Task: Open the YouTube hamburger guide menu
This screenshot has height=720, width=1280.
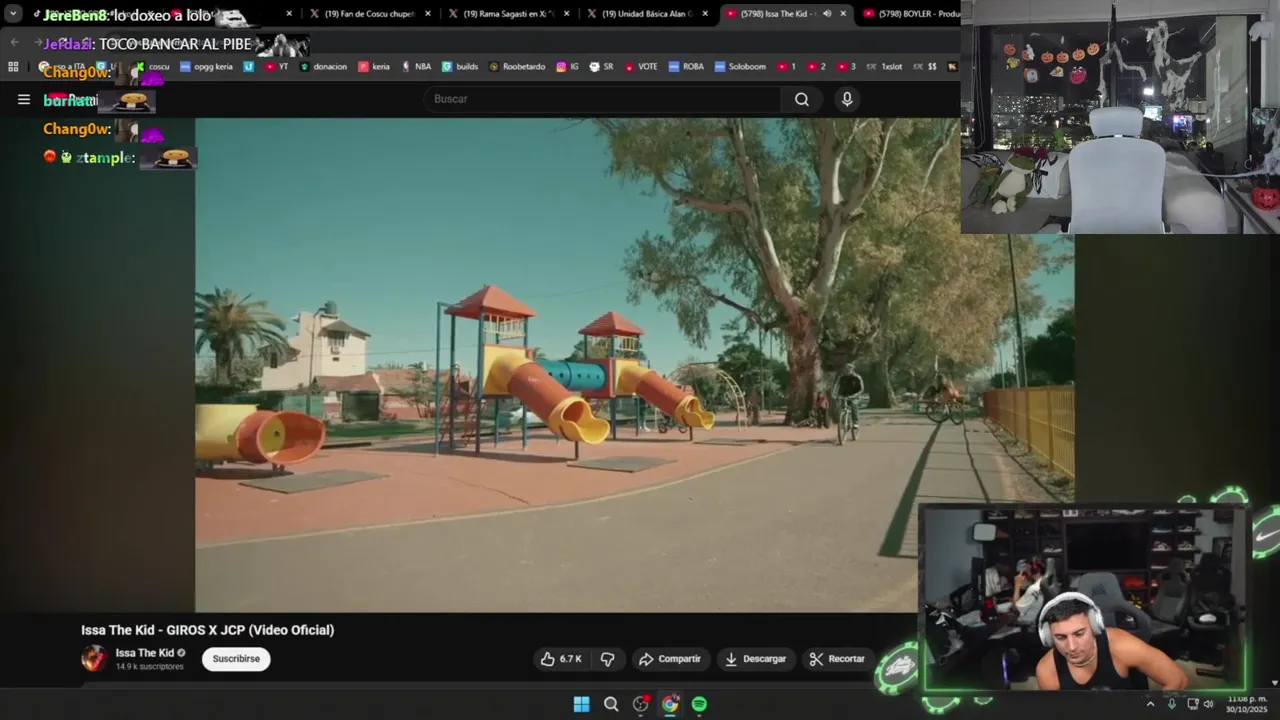Action: (x=24, y=99)
